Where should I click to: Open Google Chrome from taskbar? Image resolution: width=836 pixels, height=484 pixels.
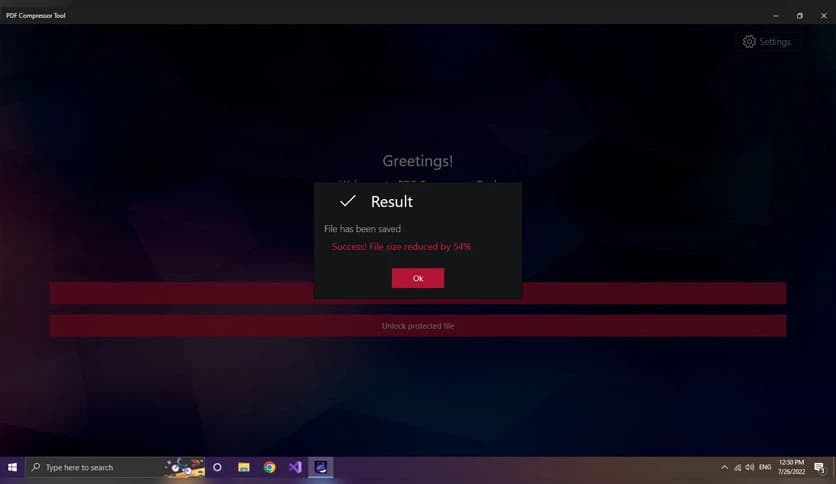(269, 467)
